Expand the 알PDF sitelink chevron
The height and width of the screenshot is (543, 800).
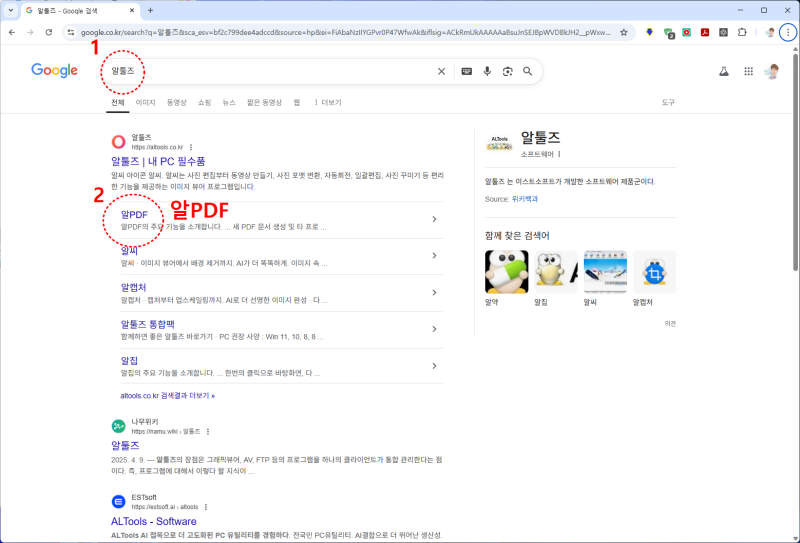pyautogui.click(x=434, y=219)
